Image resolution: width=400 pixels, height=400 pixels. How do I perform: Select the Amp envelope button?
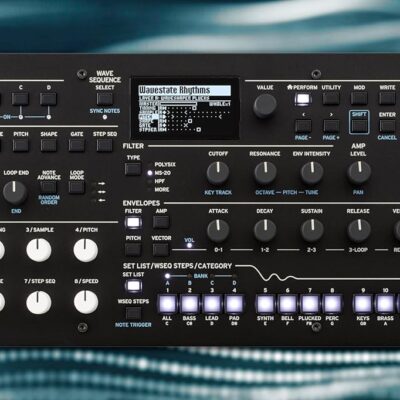161,222
